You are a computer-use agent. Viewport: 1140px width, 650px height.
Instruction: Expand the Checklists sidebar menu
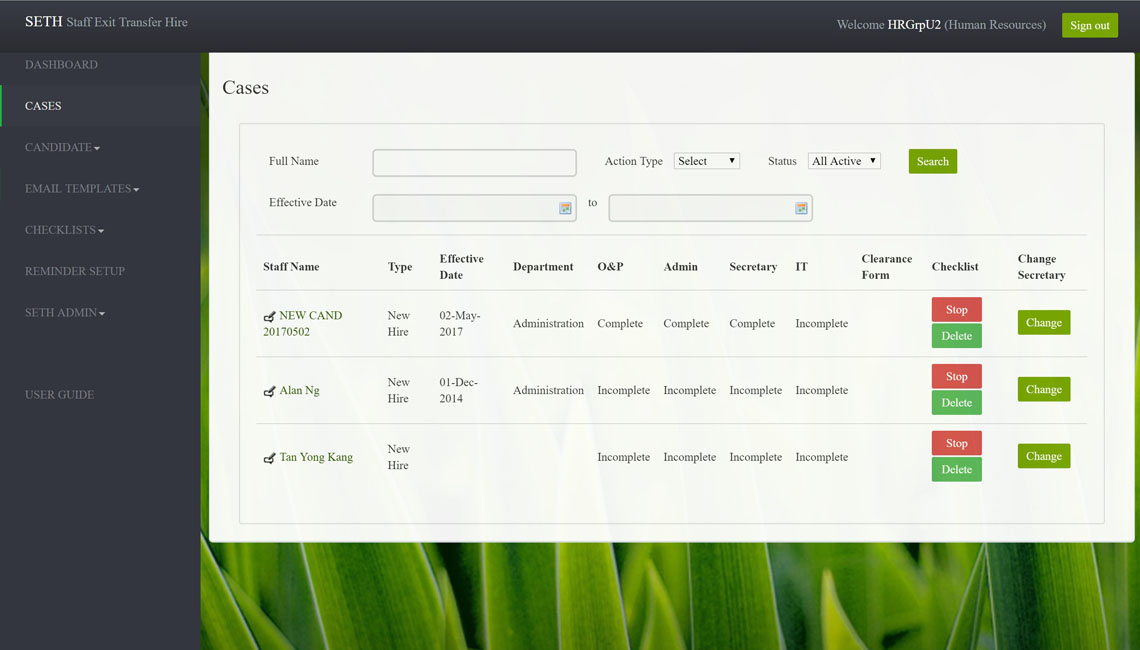(65, 230)
